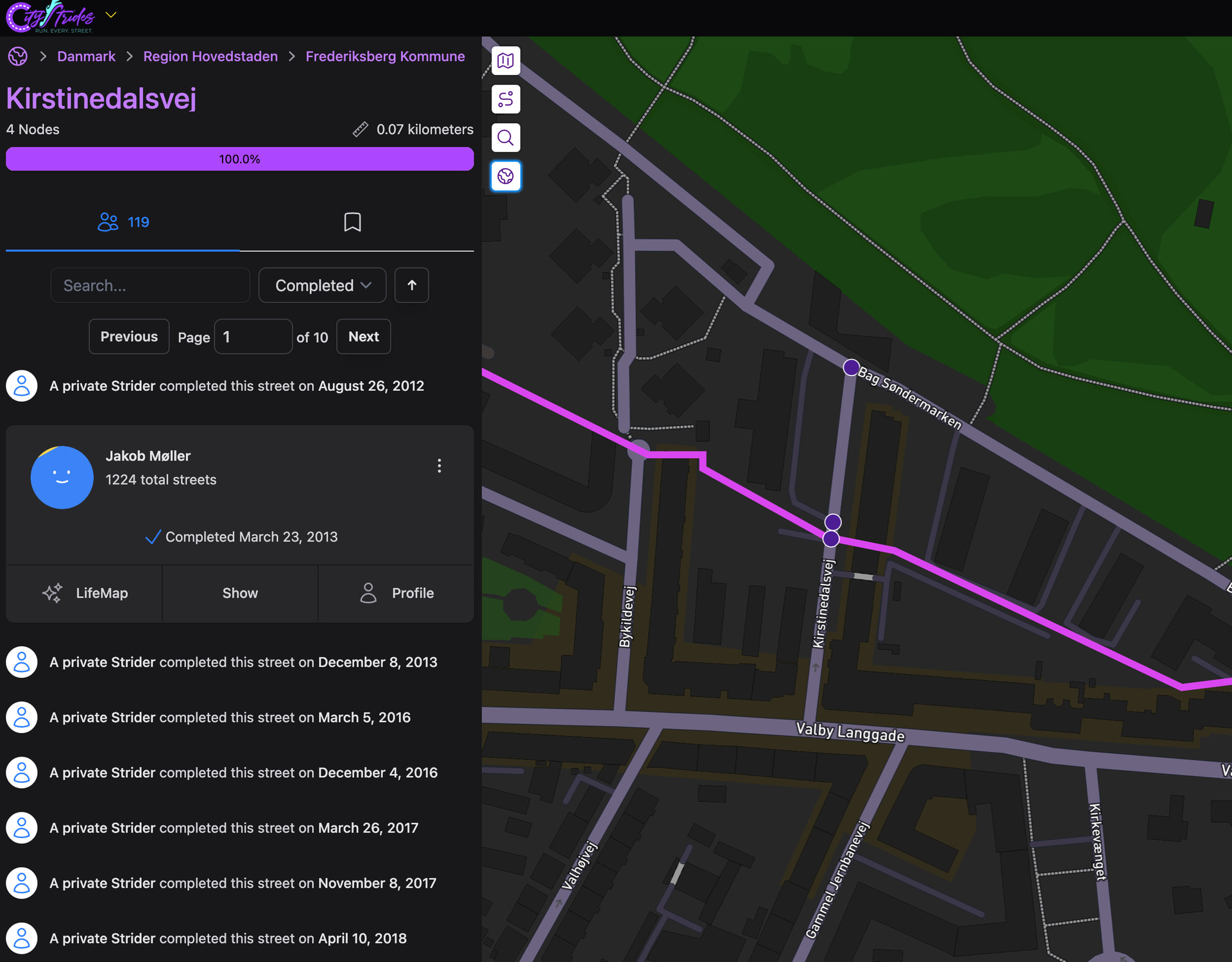Click the page number input box

coord(253,337)
